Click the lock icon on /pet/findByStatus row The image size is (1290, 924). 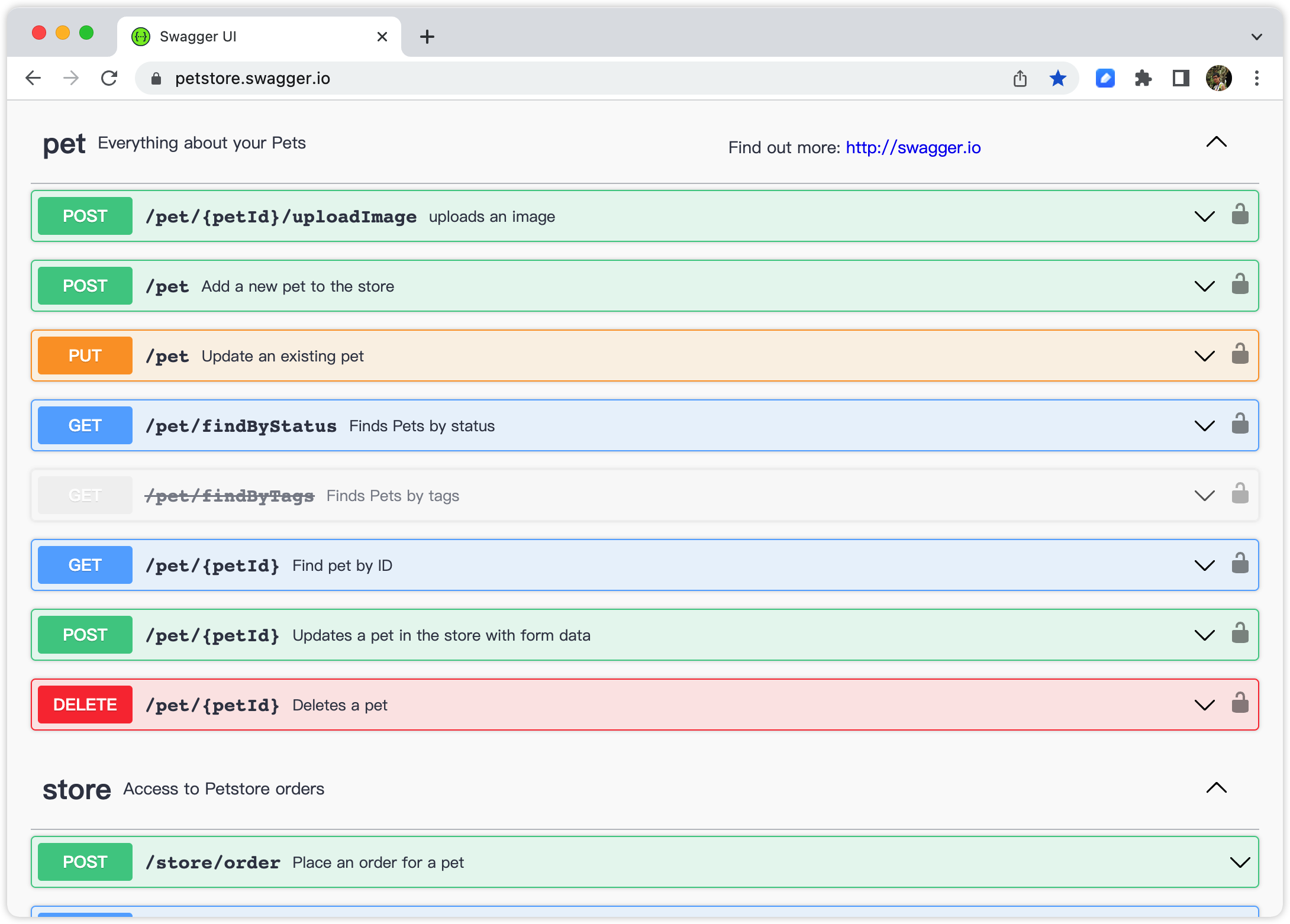tap(1240, 424)
